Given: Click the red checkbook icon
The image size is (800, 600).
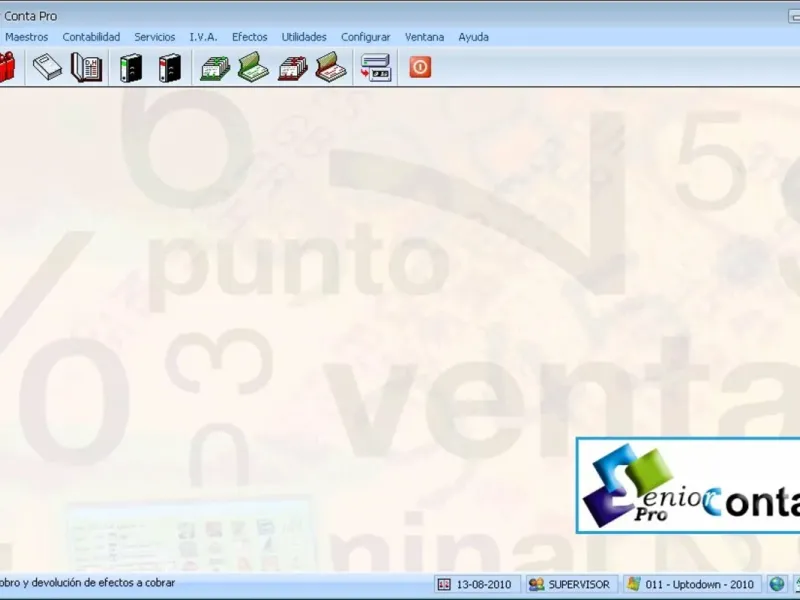Looking at the screenshot, I should point(331,67).
